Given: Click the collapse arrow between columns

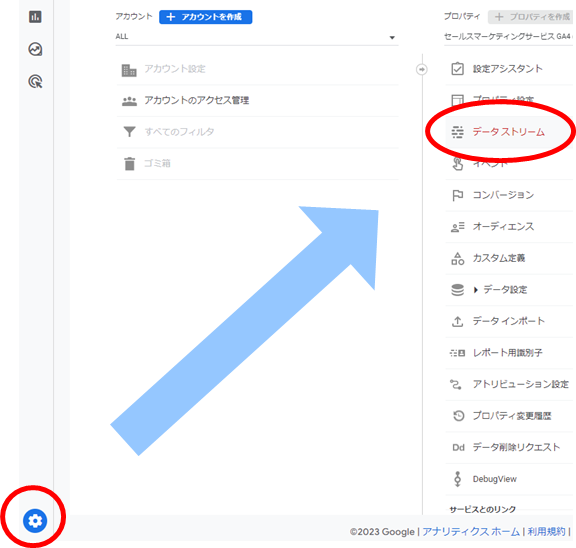Looking at the screenshot, I should pyautogui.click(x=422, y=69).
